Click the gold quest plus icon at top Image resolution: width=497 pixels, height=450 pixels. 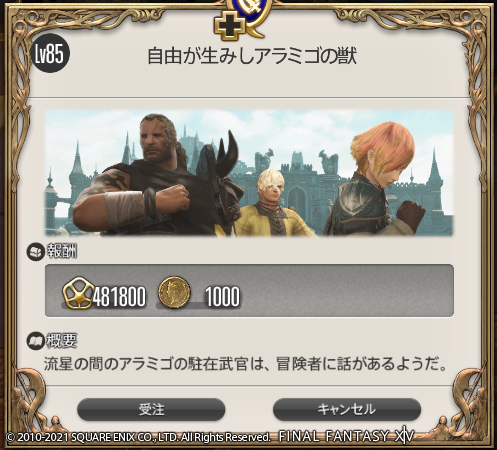(229, 27)
